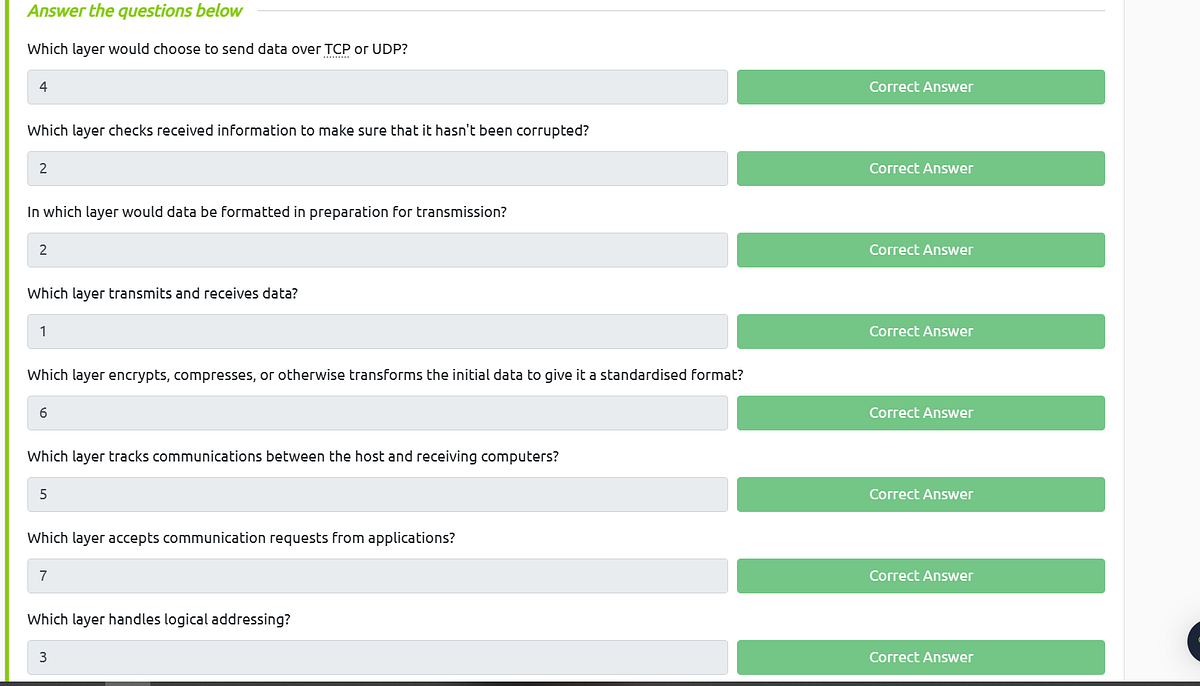Click the answer field for tracks communications question
Screen dimensions: 1200x686
377,494
